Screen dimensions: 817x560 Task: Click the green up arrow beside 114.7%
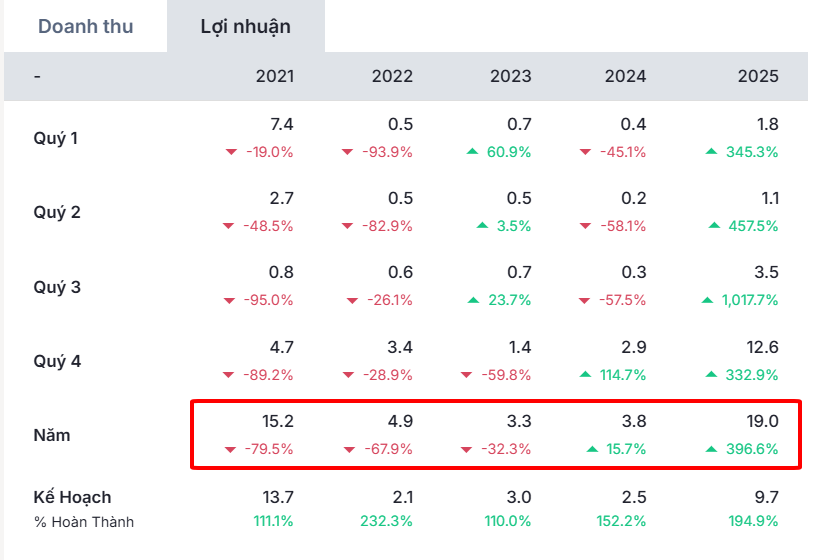pyautogui.click(x=586, y=375)
